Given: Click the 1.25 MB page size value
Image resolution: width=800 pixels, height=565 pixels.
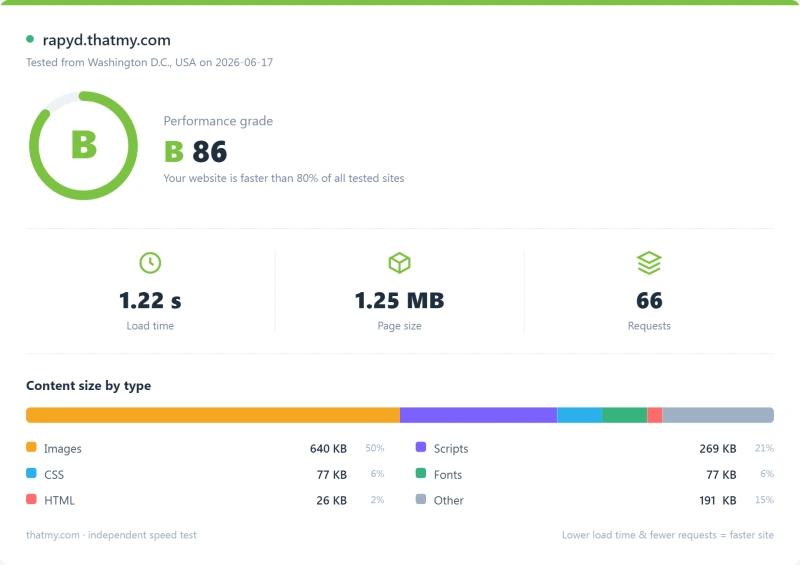Looking at the screenshot, I should (399, 300).
